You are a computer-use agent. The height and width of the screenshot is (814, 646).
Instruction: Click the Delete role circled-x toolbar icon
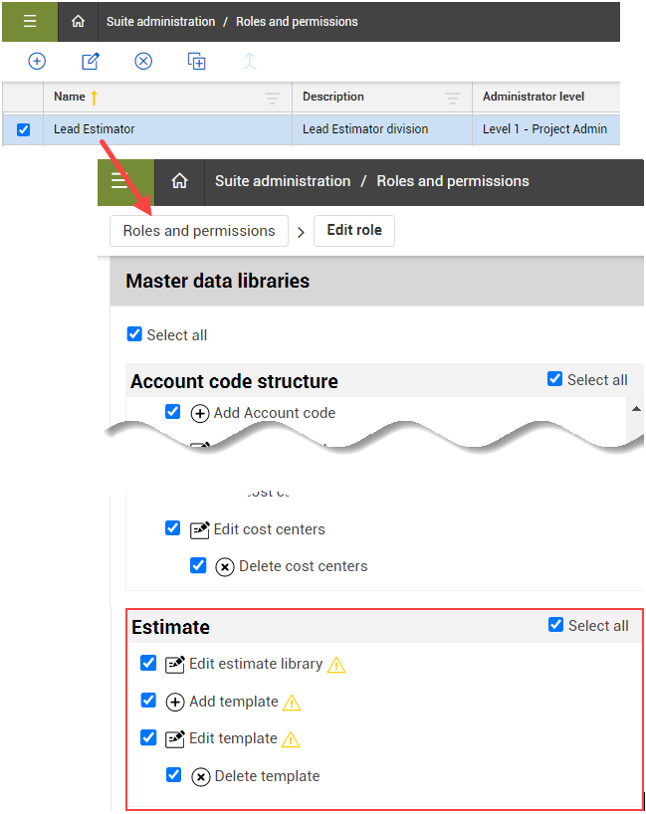click(x=143, y=61)
